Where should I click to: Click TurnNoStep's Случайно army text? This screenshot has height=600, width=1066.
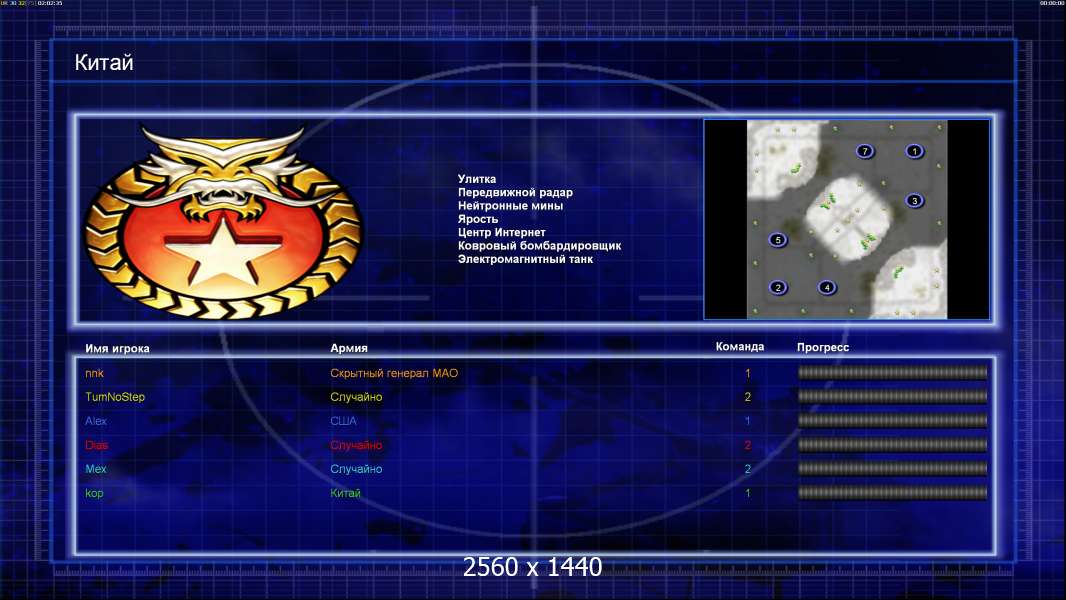[x=356, y=397]
